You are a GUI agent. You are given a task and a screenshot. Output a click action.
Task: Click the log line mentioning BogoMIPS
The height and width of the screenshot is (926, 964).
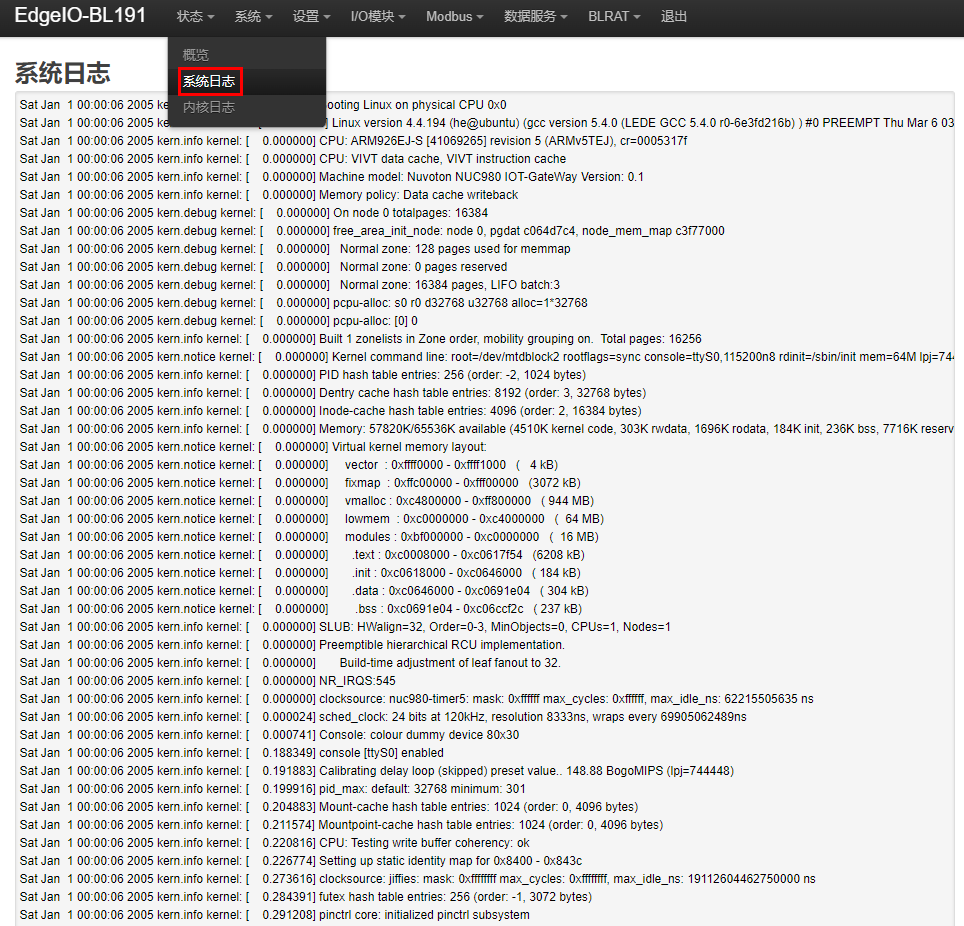point(377,771)
